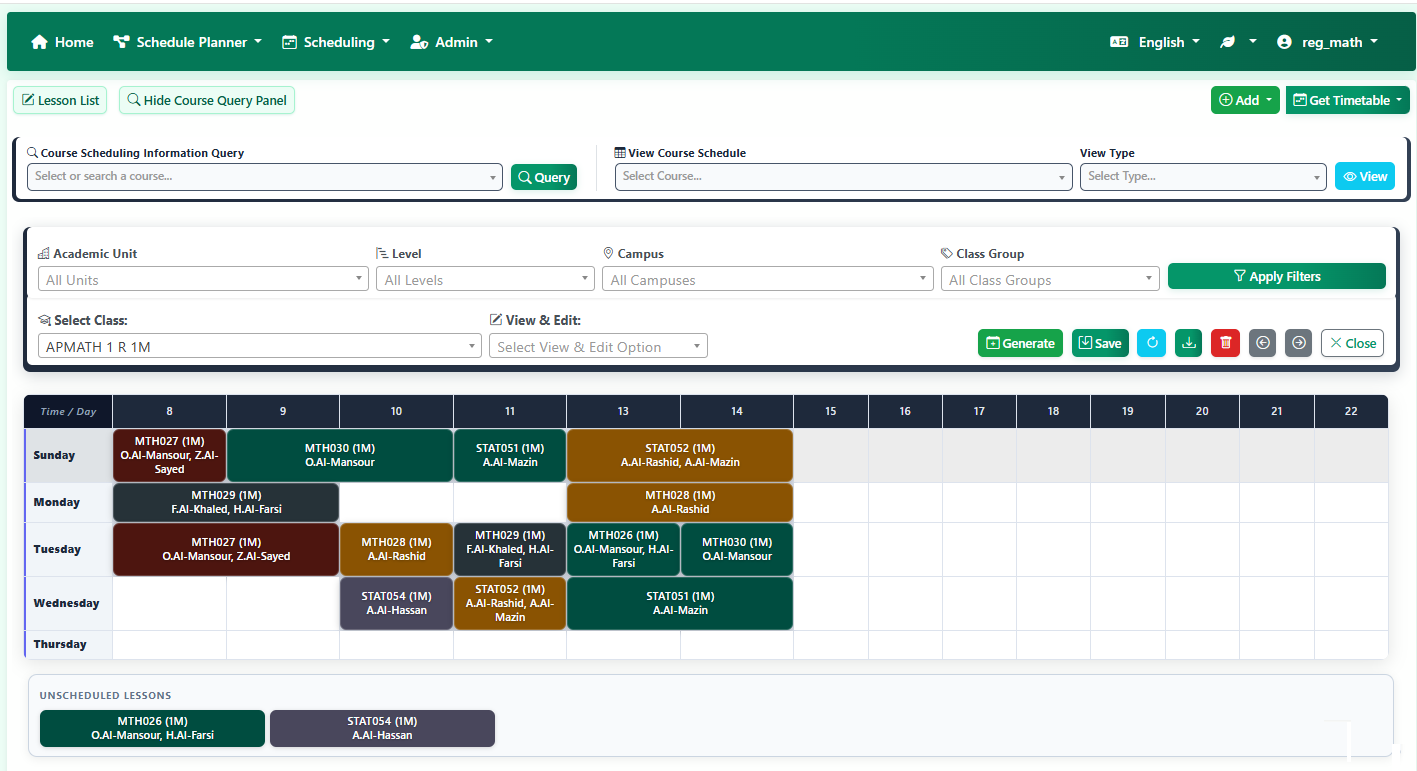Image resolution: width=1417 pixels, height=771 pixels.
Task: Expand the All Campuses filter dropdown
Action: click(767, 279)
